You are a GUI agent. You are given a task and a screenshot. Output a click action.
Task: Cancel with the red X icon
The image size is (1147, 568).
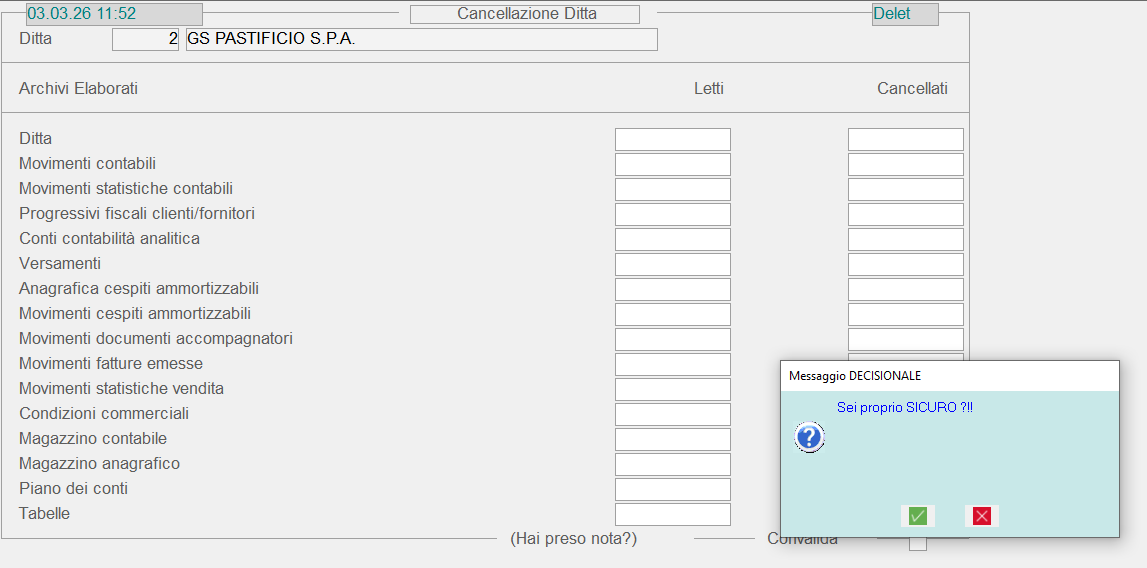click(x=982, y=516)
